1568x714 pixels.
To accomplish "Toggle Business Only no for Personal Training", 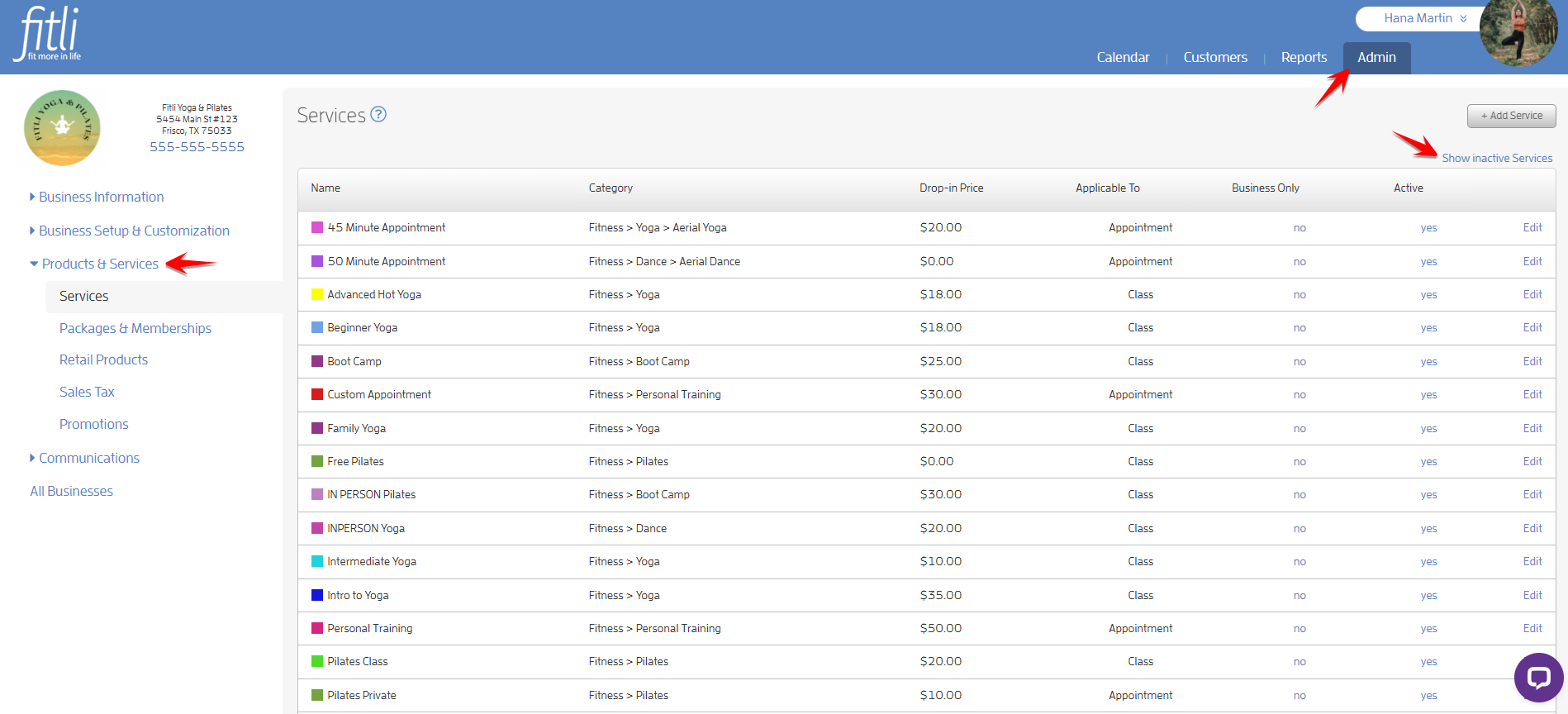I will click(x=1300, y=629).
